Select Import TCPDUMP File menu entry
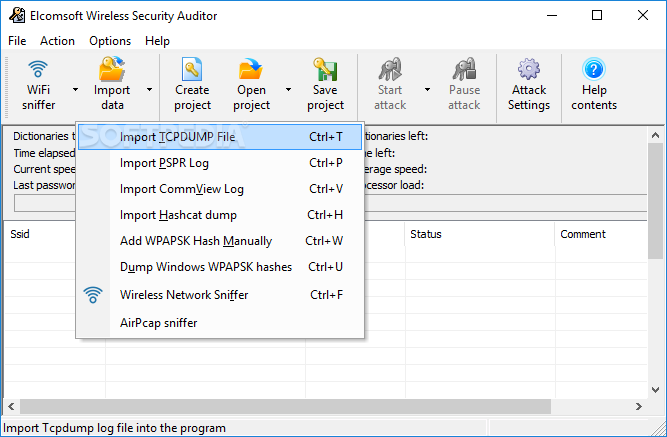The height and width of the screenshot is (437, 667). [220, 137]
